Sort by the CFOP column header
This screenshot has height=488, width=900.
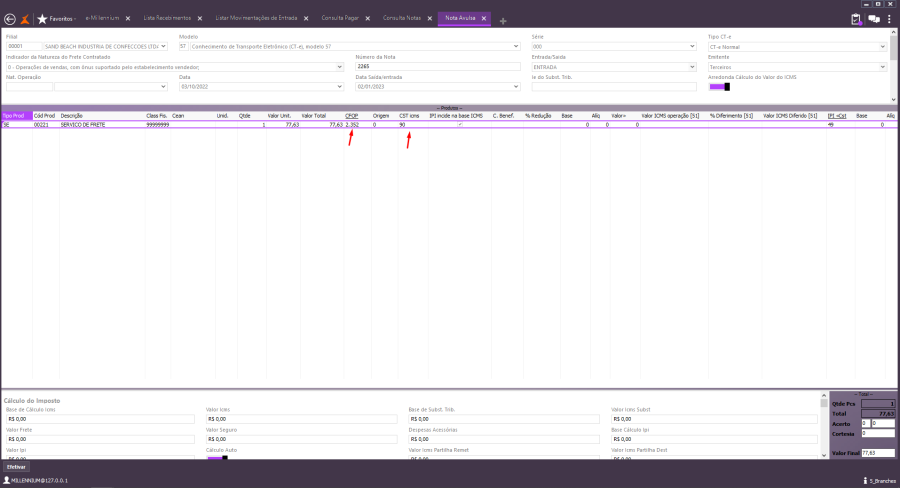click(351, 116)
